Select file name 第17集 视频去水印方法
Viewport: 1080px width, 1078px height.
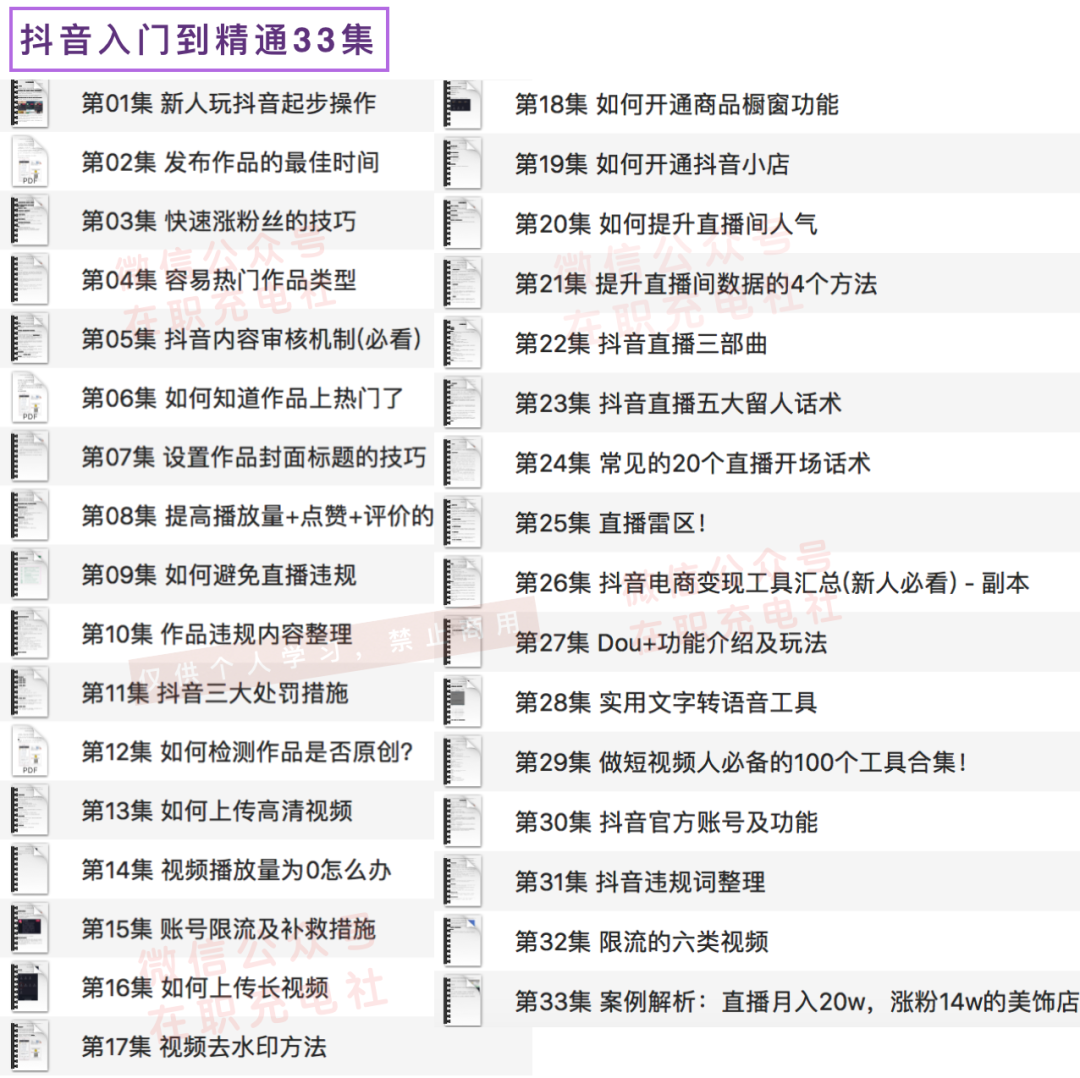coord(204,1046)
